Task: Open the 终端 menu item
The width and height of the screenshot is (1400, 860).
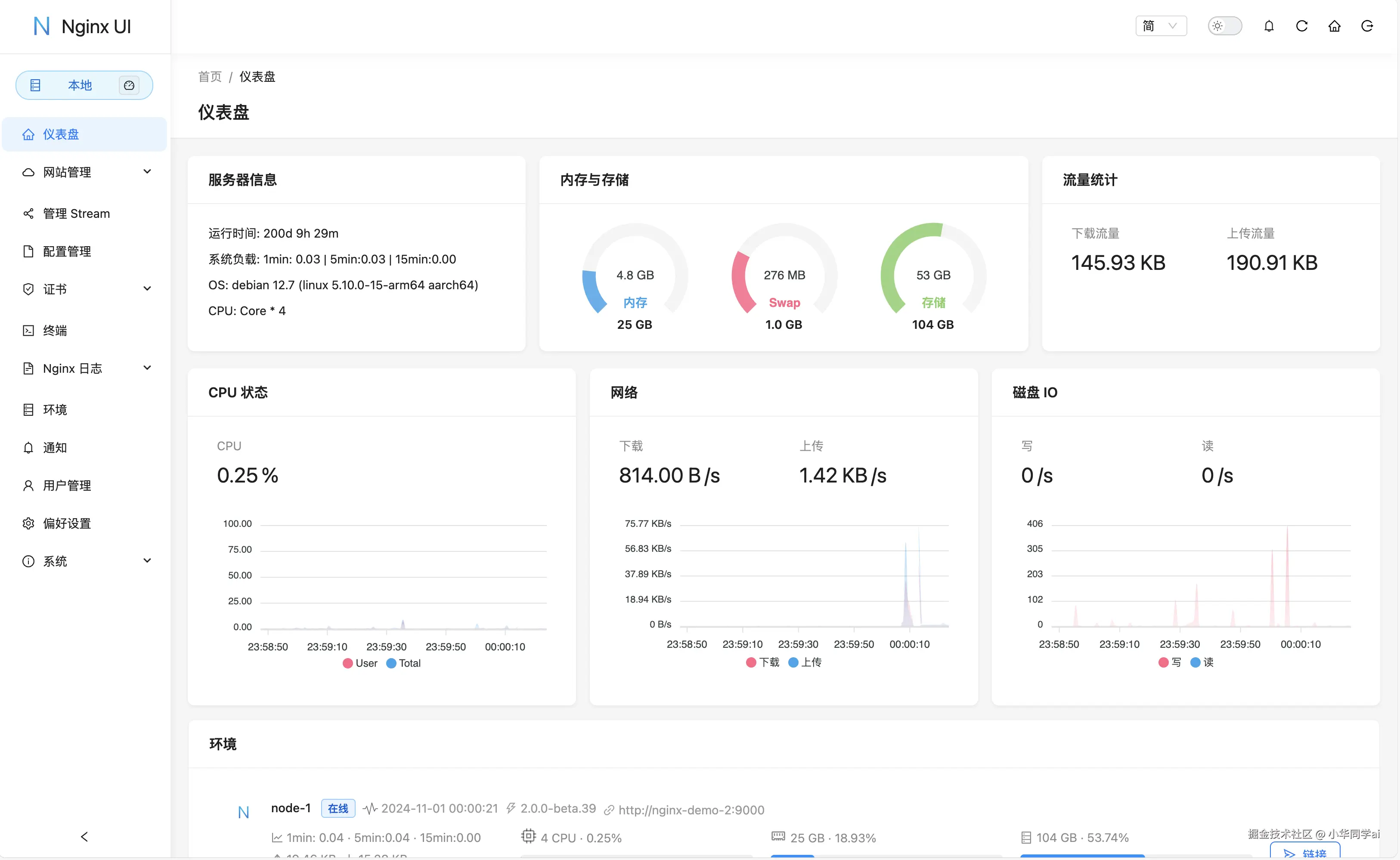Action: point(55,331)
